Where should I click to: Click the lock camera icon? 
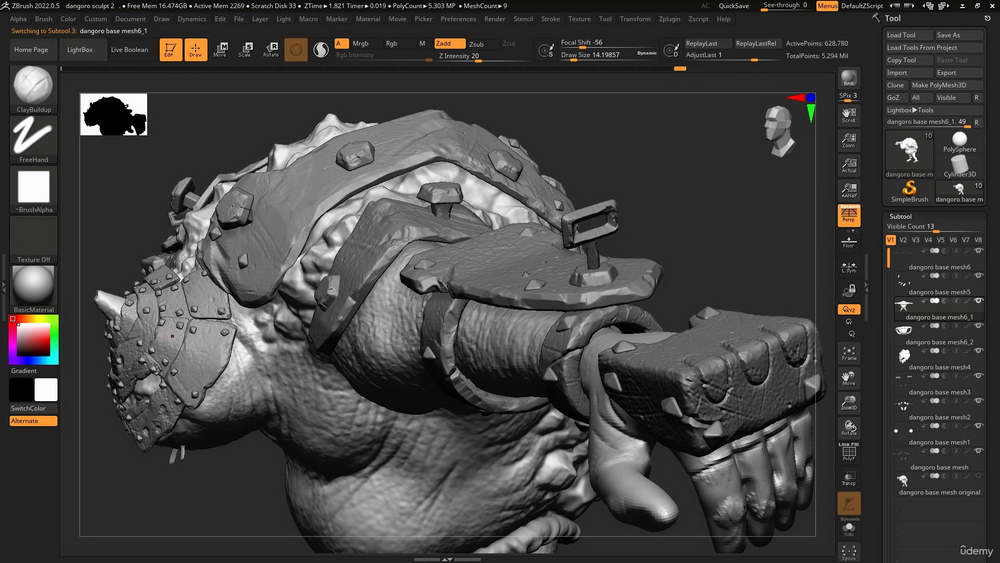pyautogui.click(x=849, y=291)
